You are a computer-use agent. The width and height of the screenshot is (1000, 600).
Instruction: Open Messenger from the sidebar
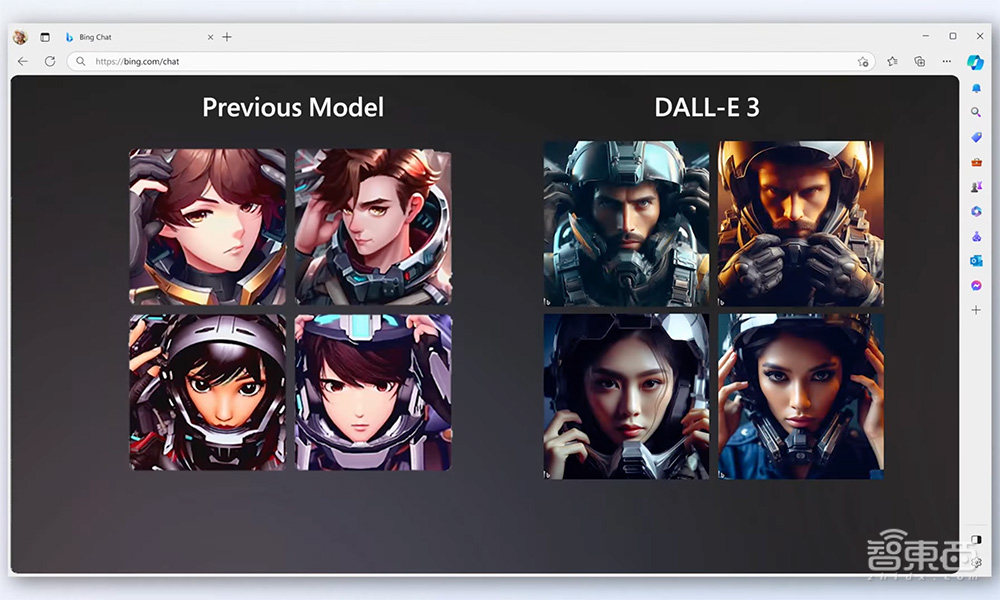(976, 285)
